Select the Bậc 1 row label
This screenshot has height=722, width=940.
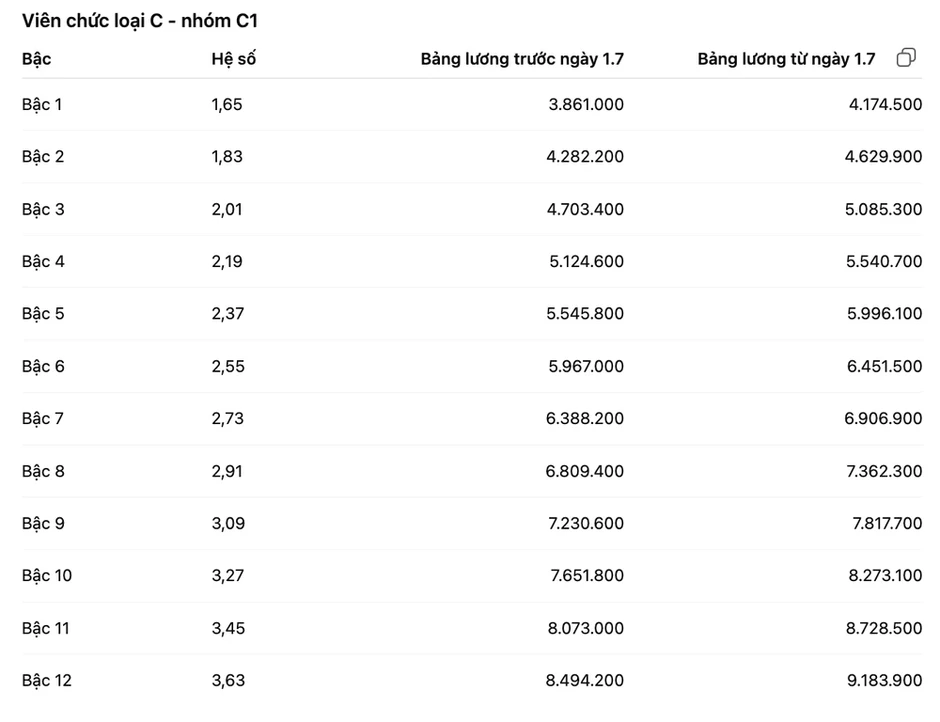click(x=42, y=104)
